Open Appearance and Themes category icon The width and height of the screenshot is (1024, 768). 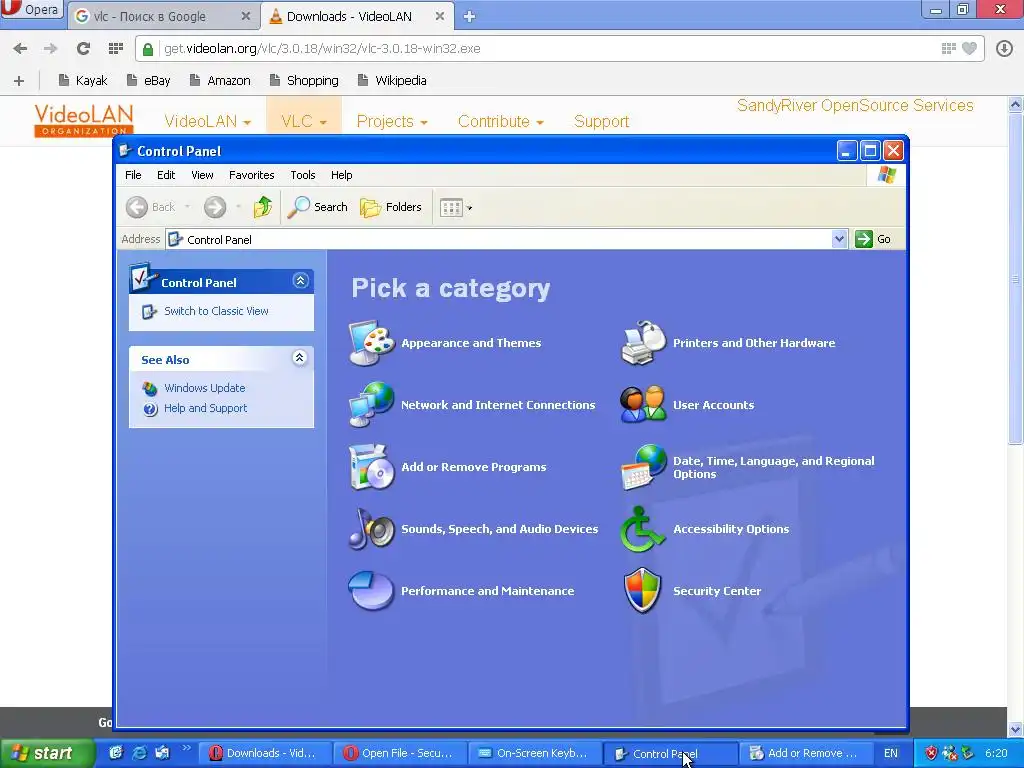(371, 343)
